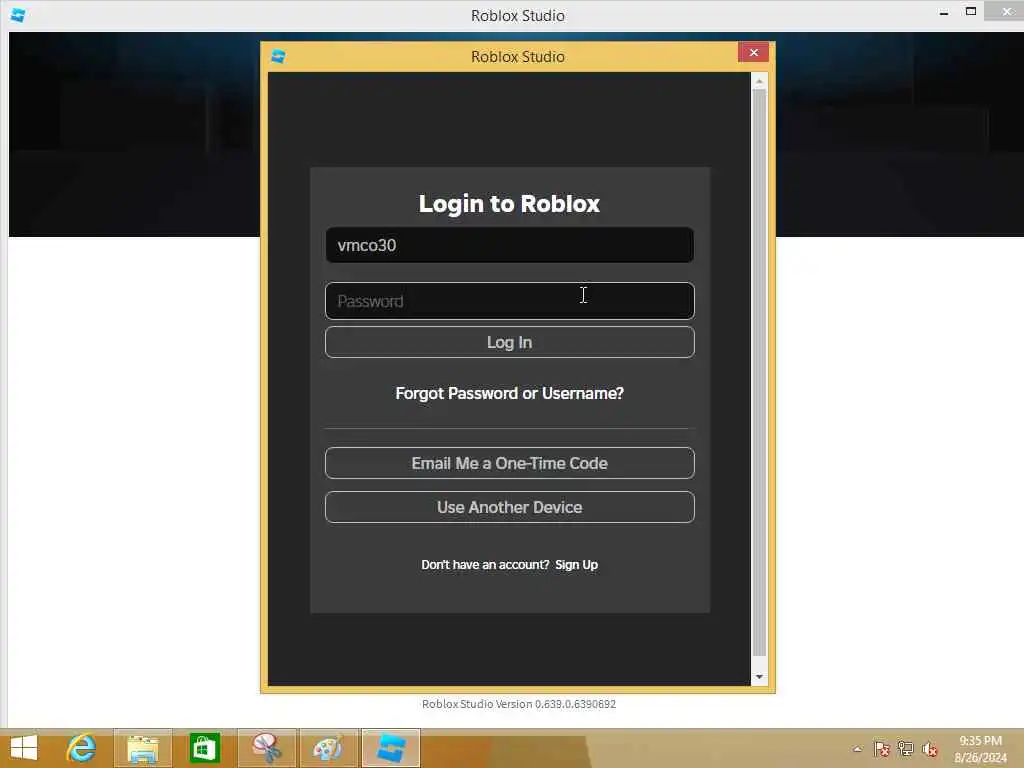Select Use Another Device button
Screen dimensions: 1024x768
[509, 507]
